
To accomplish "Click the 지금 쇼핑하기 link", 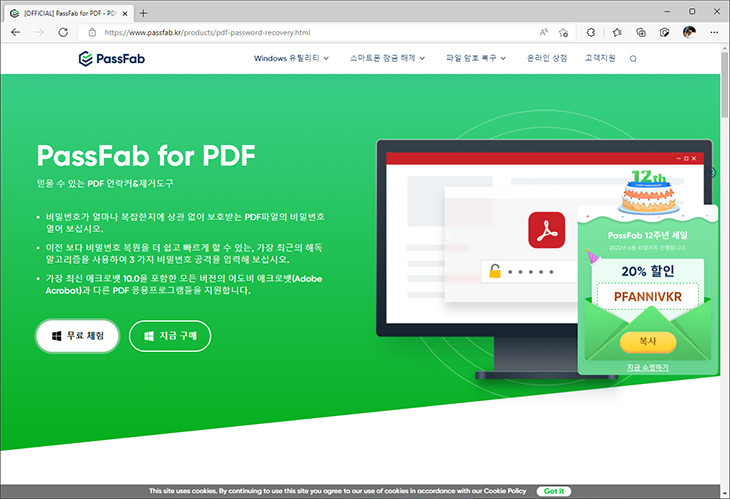I will point(648,367).
